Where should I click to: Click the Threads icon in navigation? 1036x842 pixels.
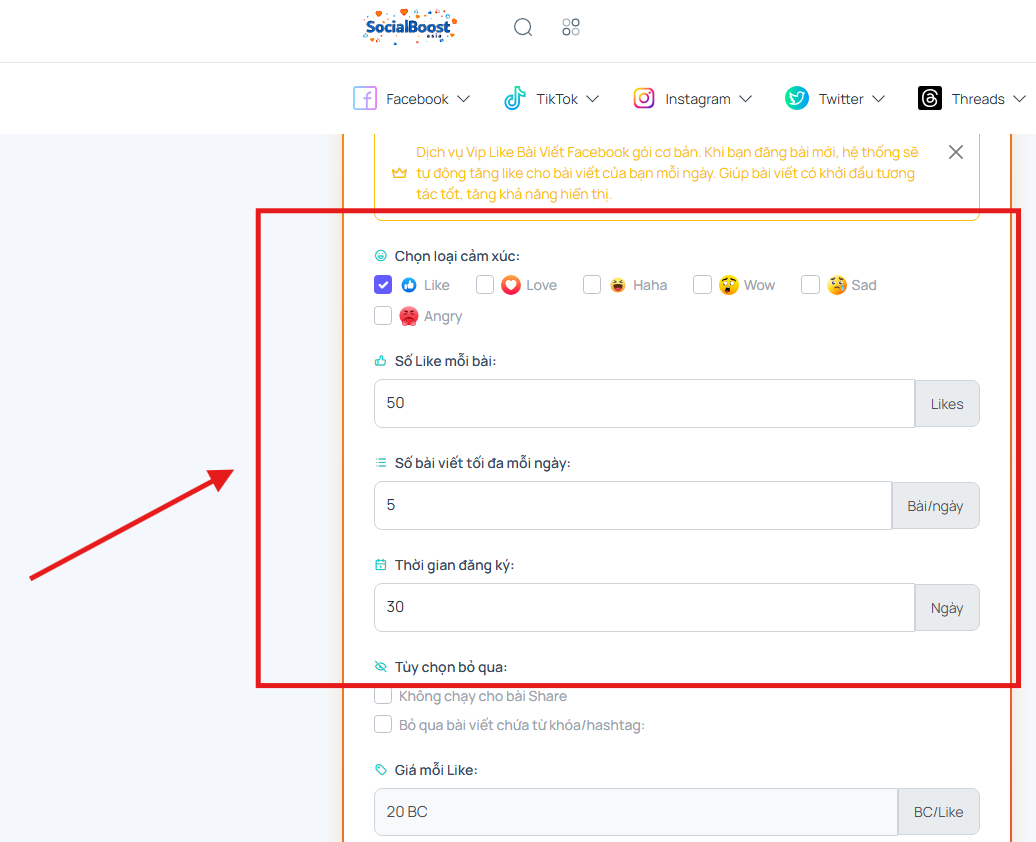tap(930, 98)
